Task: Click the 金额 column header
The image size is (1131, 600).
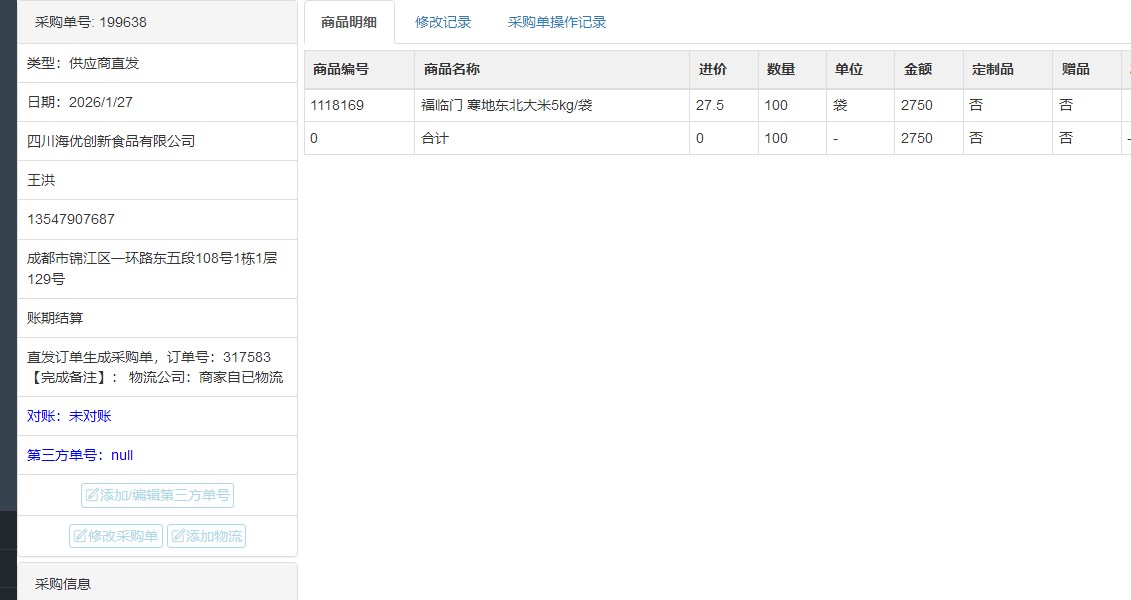Action: [918, 70]
